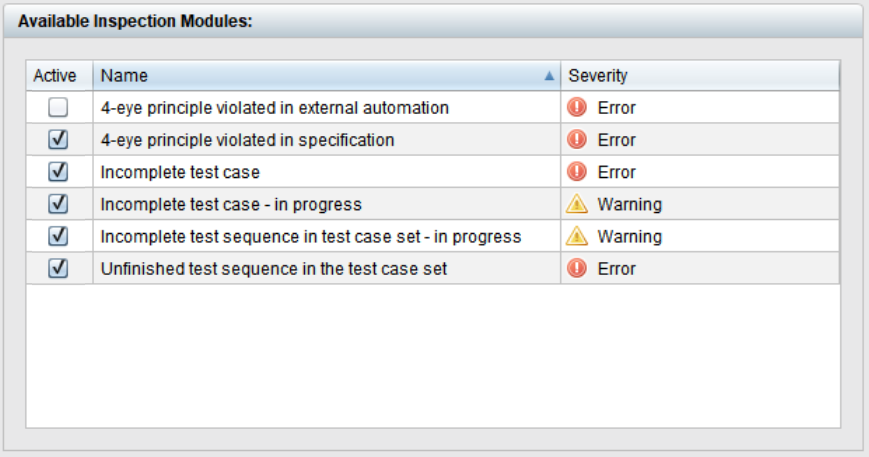Uncheck Incomplete test sequence in test case set
The image size is (869, 457).
tap(58, 235)
